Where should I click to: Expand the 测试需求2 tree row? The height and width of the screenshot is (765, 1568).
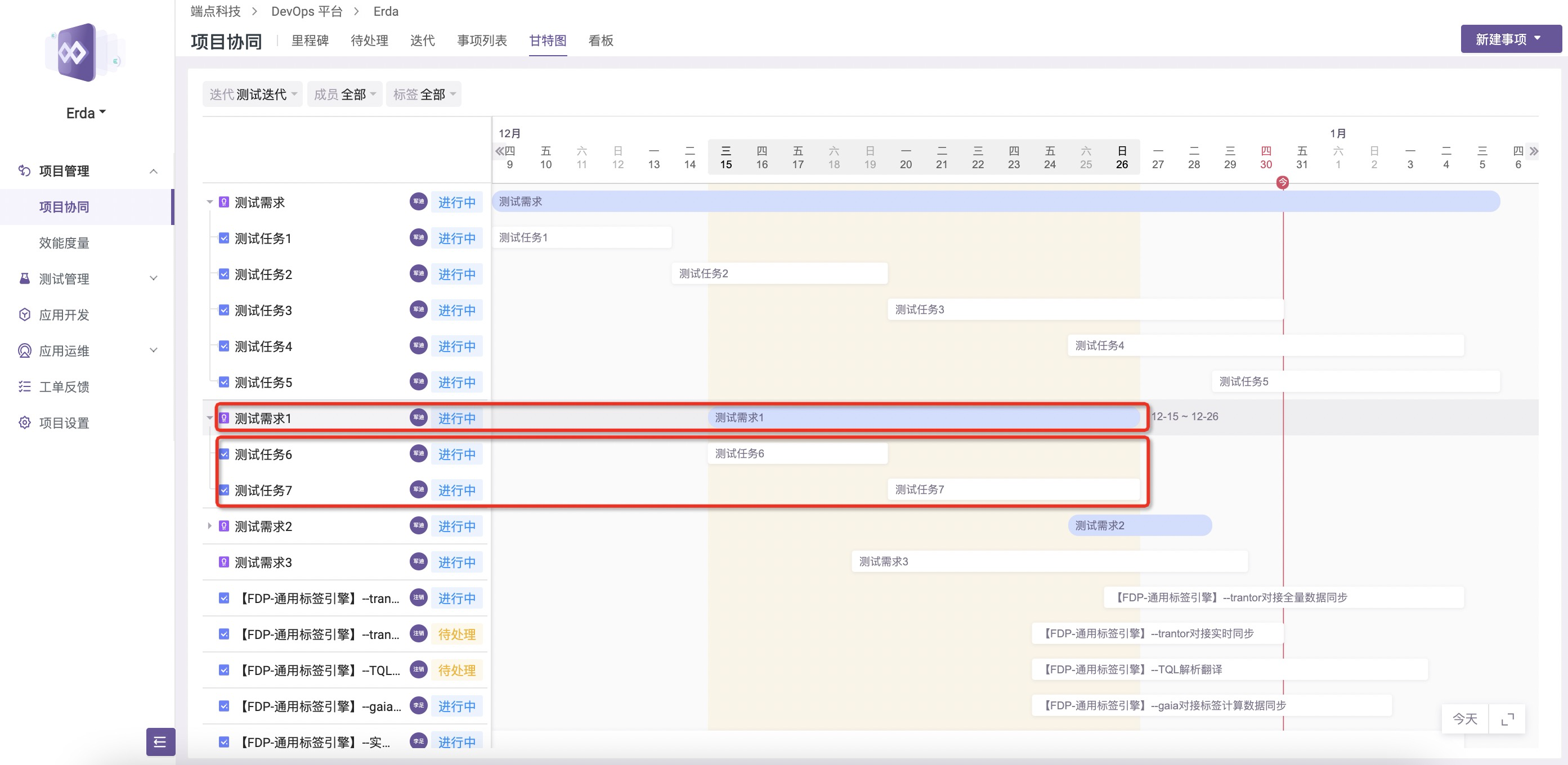[209, 526]
